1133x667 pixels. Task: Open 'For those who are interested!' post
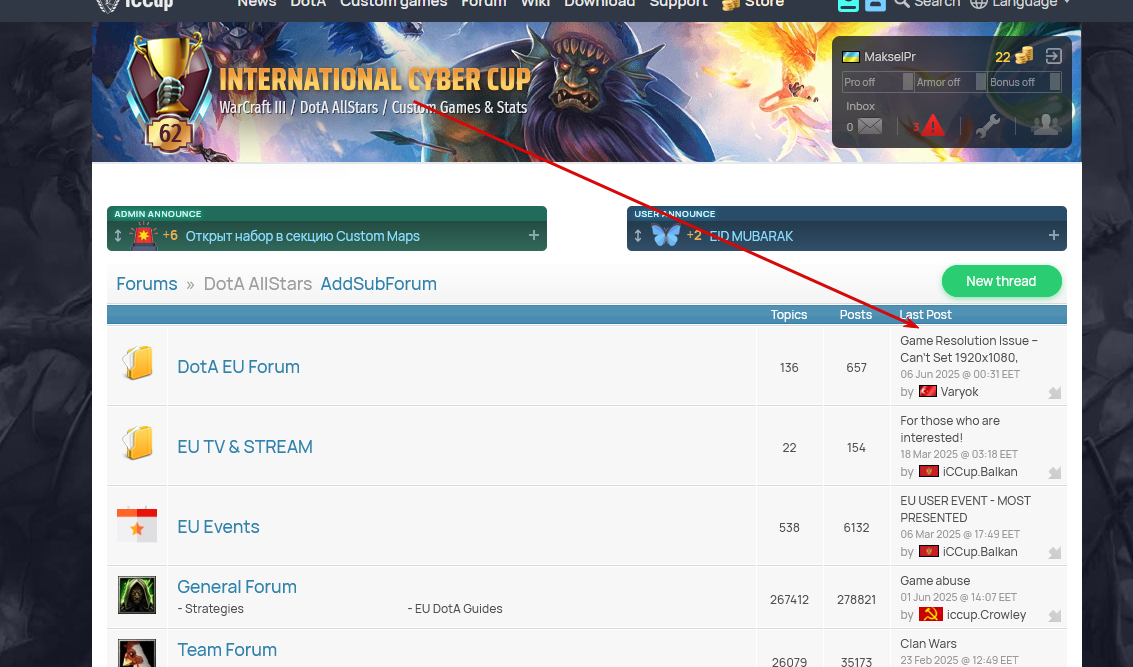[x=950, y=429]
